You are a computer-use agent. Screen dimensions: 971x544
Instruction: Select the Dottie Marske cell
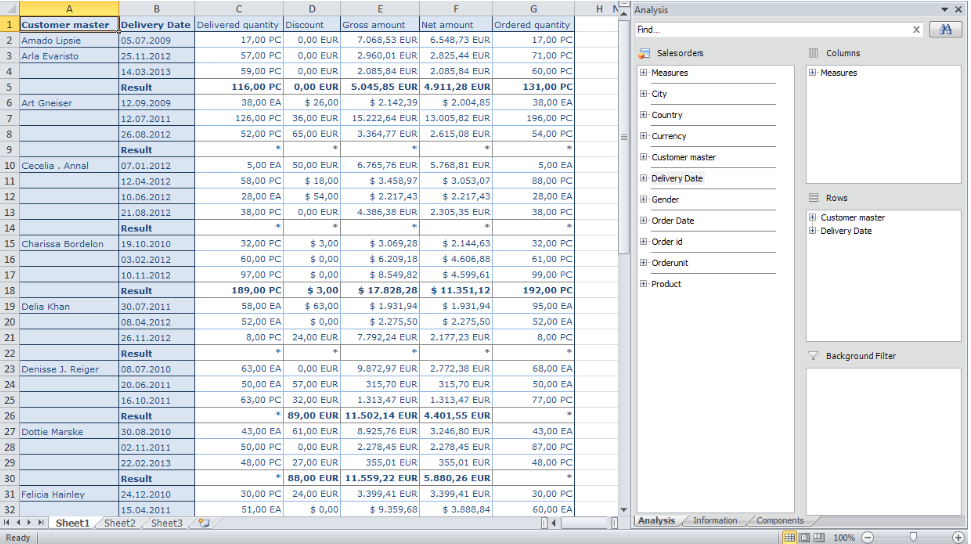(x=69, y=431)
